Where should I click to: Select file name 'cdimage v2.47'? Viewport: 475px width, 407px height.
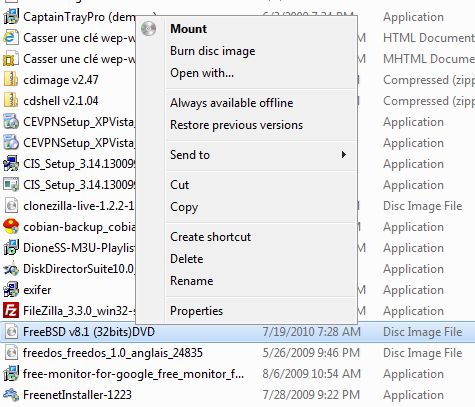(61, 80)
